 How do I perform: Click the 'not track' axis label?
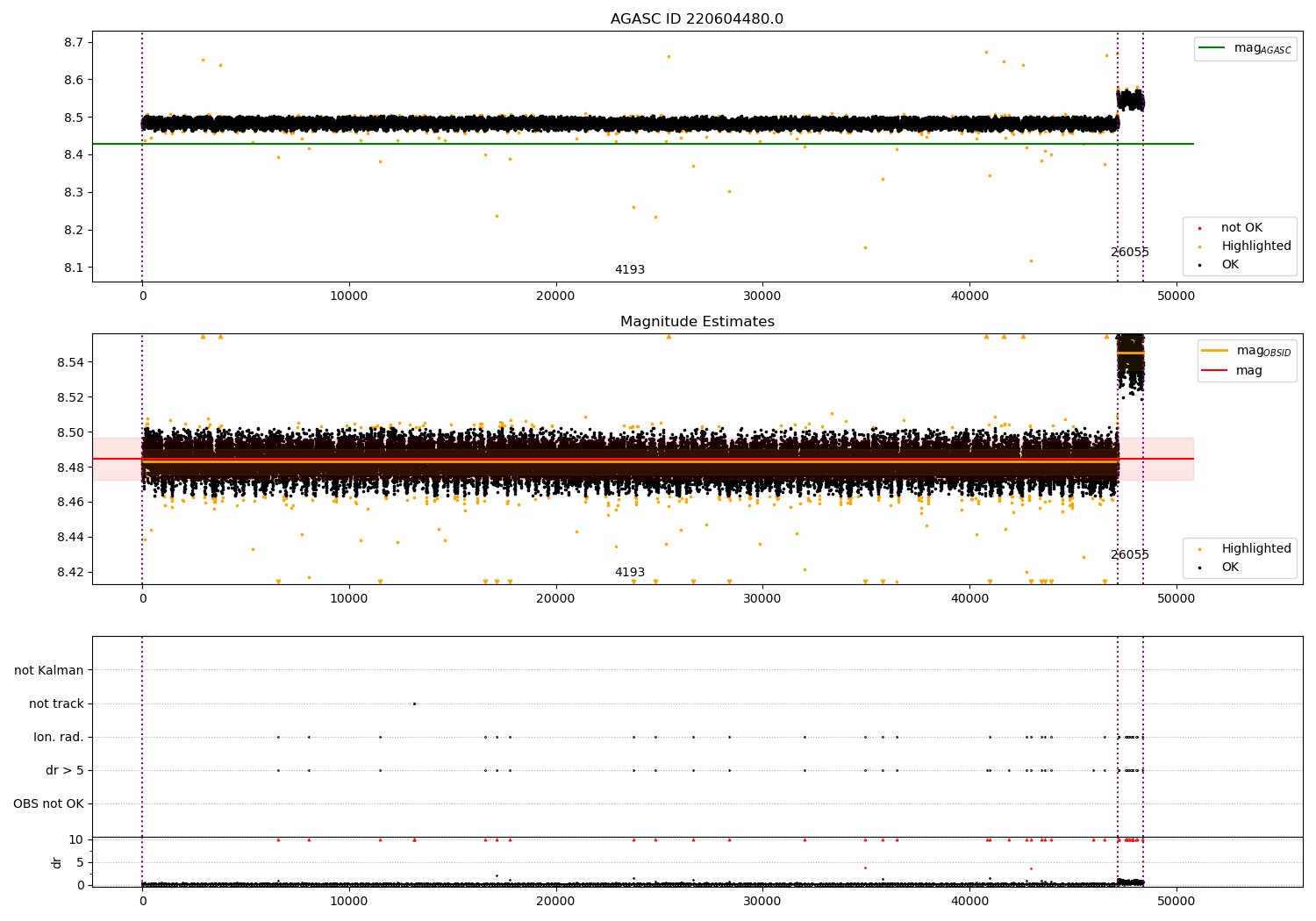[56, 703]
